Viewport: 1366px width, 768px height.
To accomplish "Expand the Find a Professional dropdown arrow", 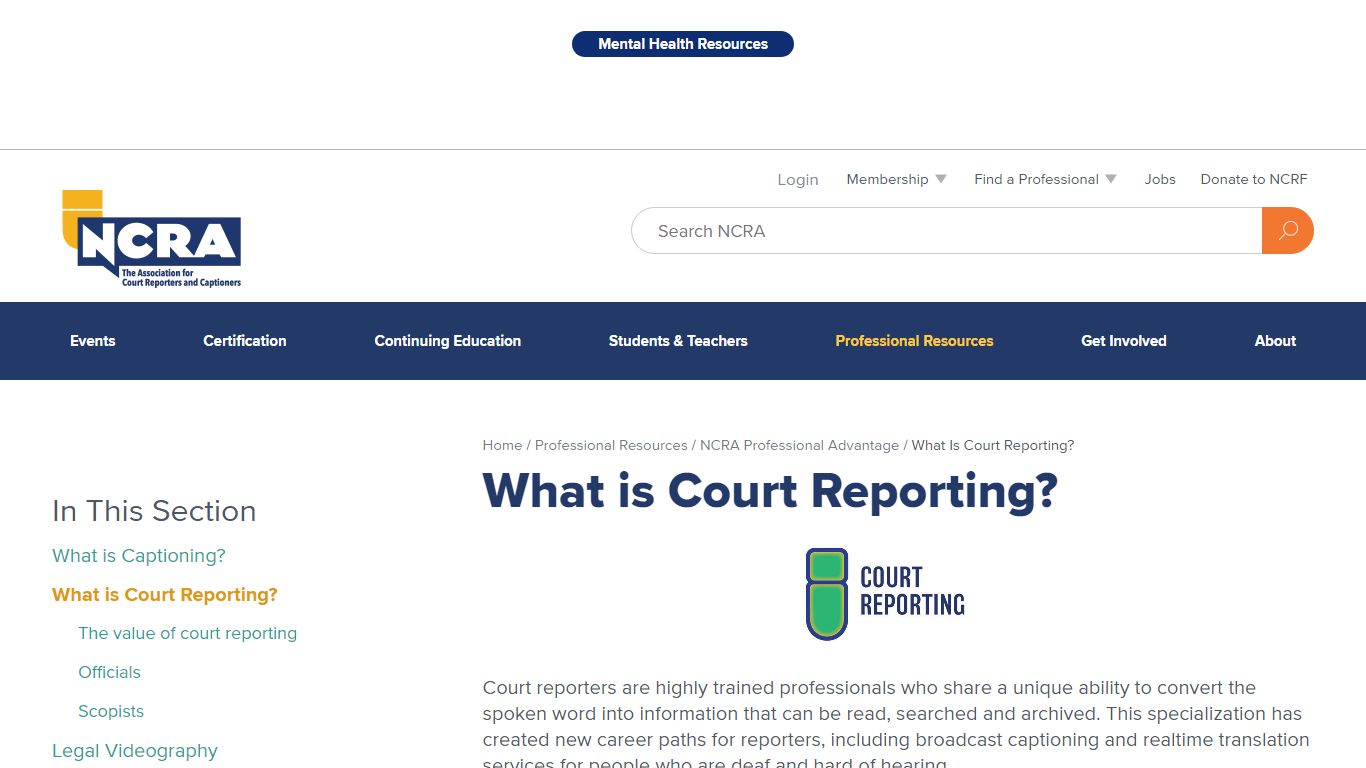I will 1111,179.
